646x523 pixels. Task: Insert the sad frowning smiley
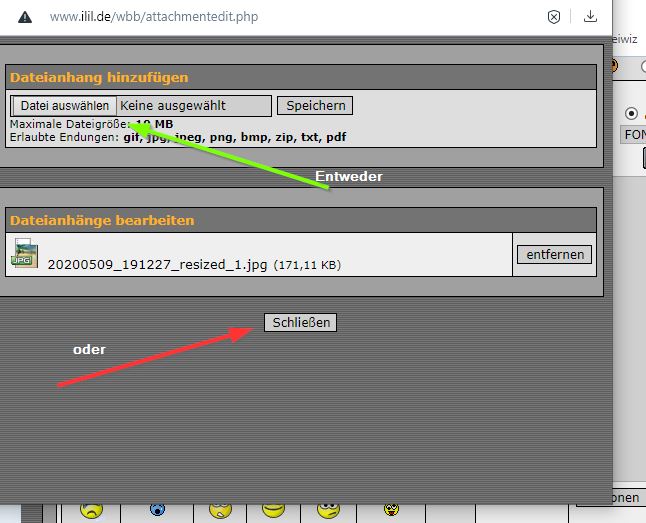pyautogui.click(x=91, y=511)
